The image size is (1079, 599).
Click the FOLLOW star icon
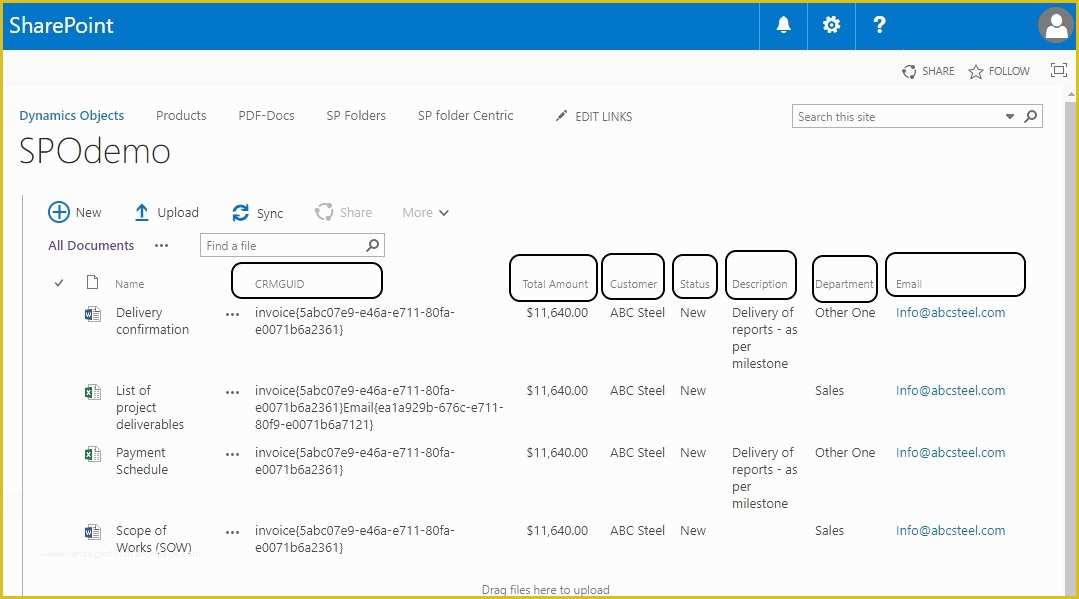point(975,72)
